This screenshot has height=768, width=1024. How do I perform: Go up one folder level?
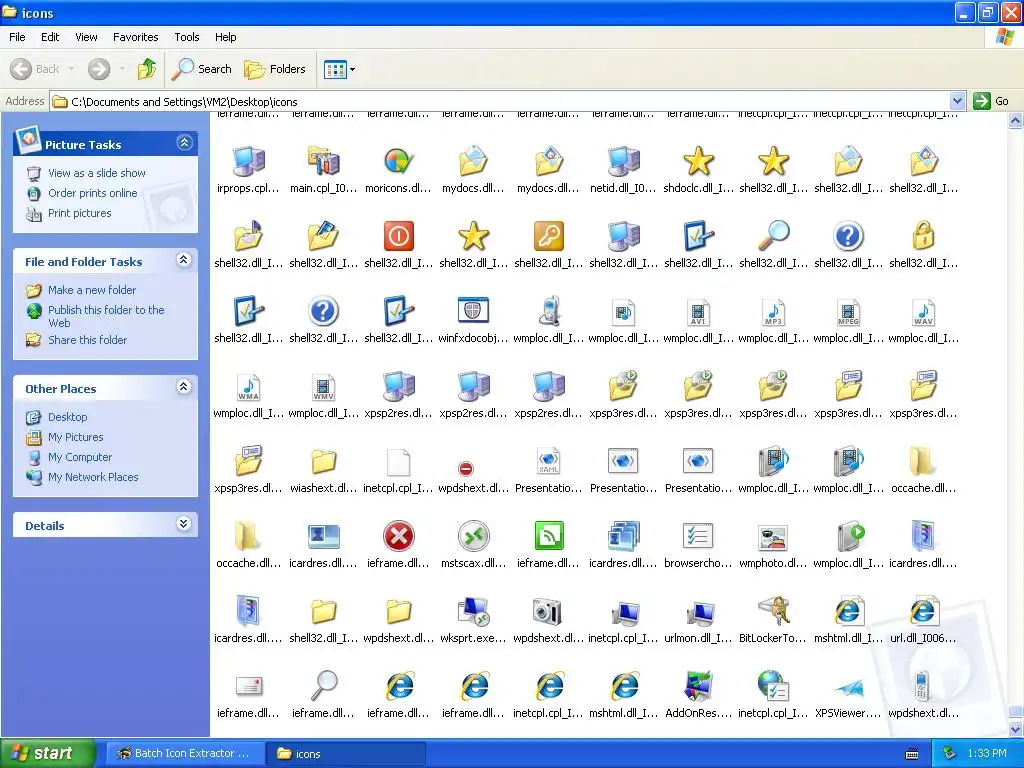[x=147, y=69]
